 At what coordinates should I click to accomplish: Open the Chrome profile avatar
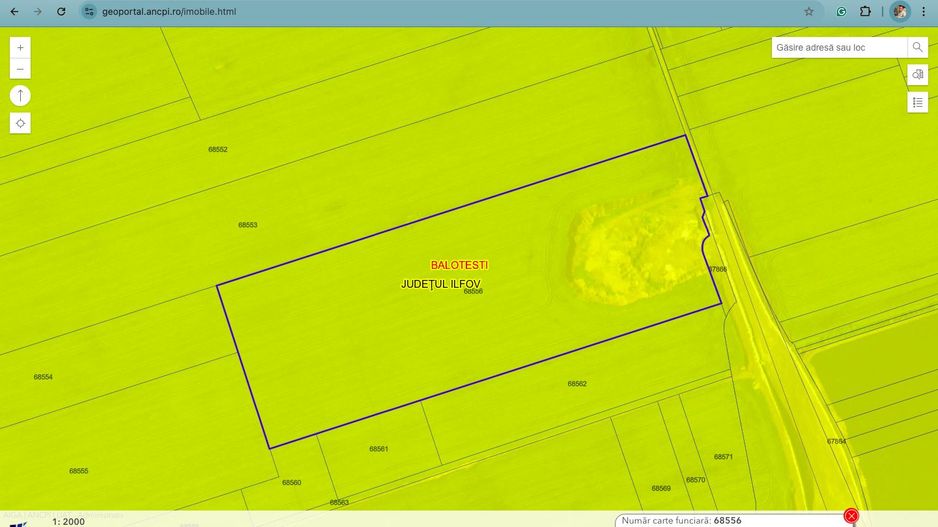click(x=899, y=12)
